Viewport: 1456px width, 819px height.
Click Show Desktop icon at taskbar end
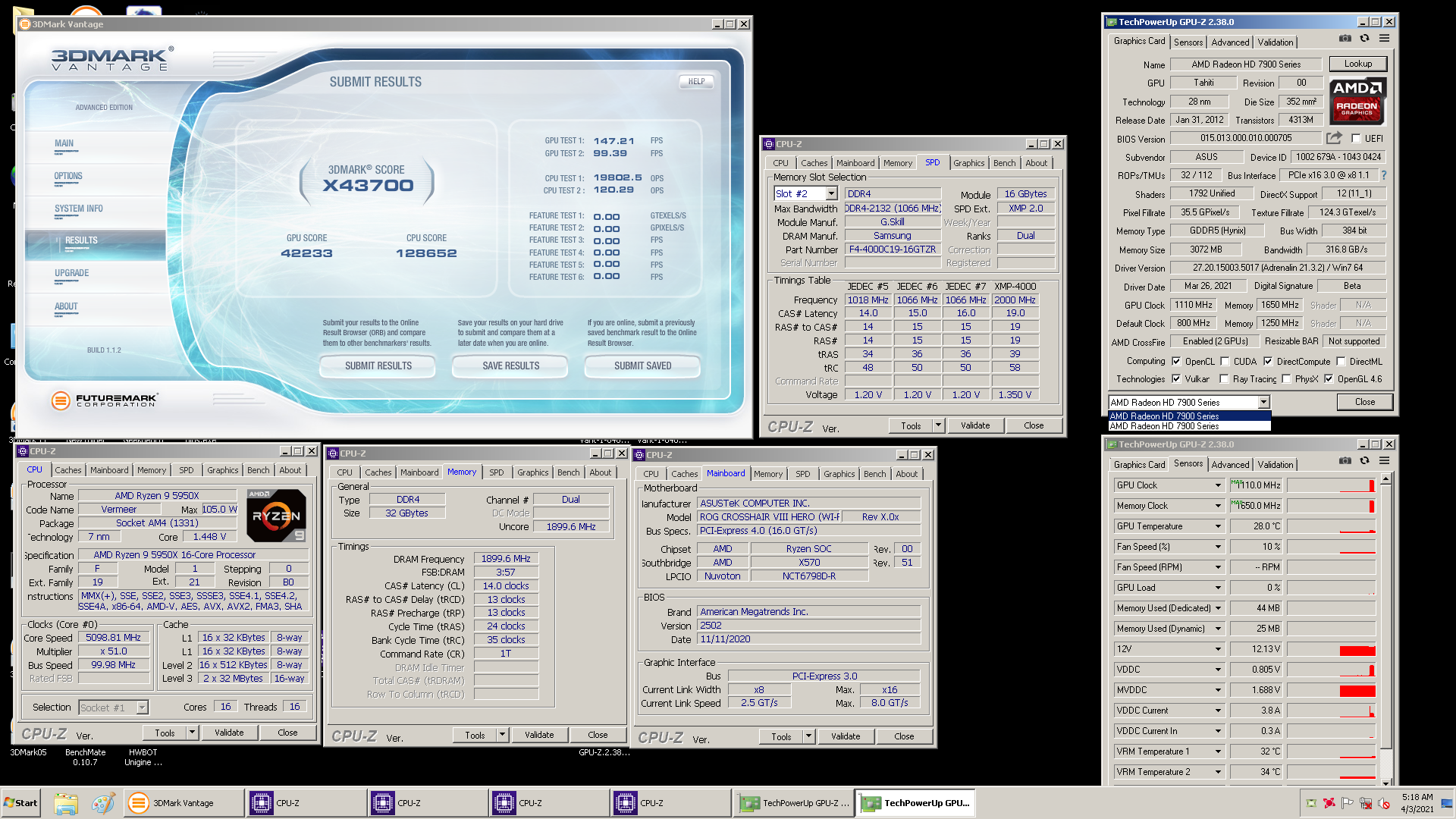(1448, 803)
